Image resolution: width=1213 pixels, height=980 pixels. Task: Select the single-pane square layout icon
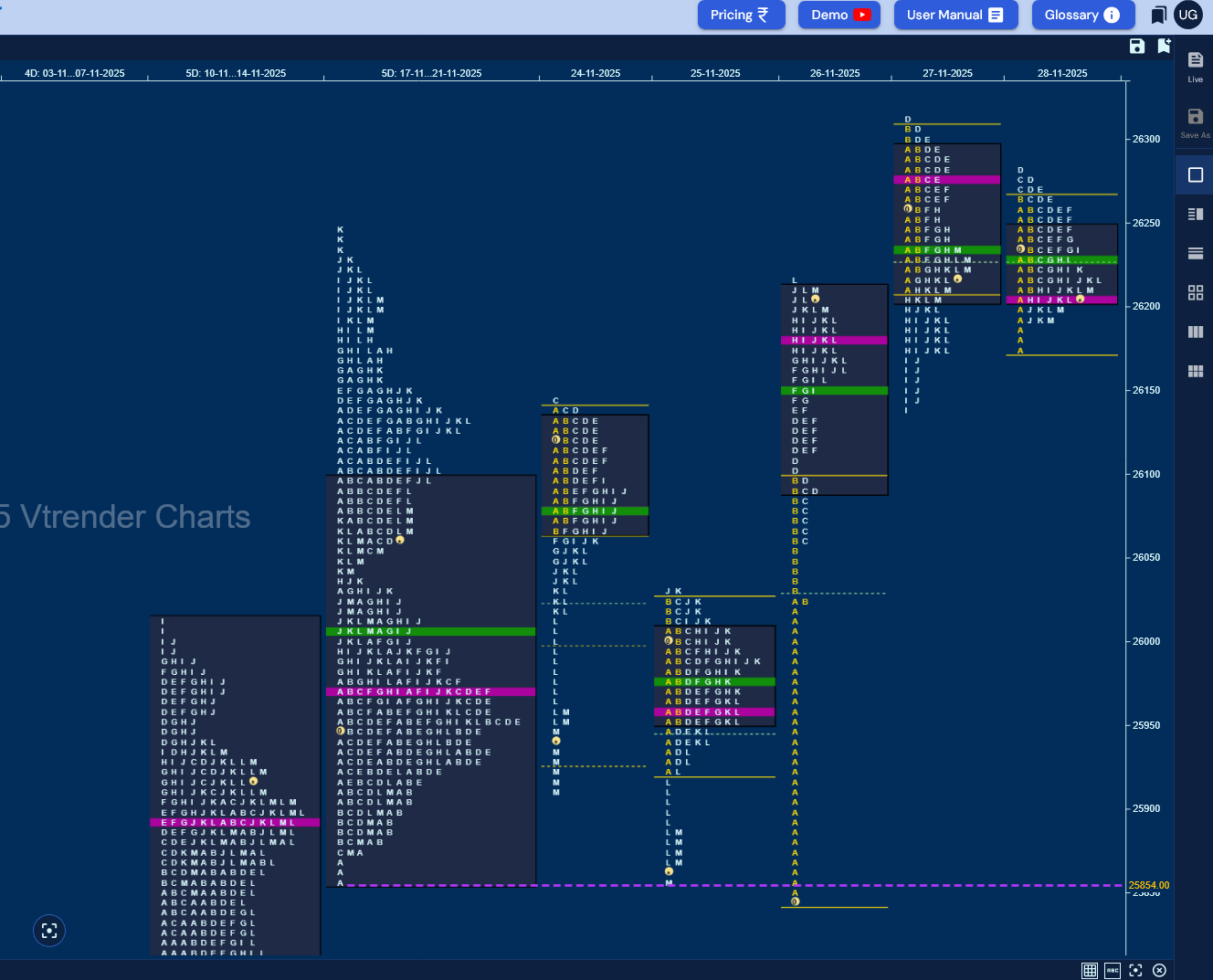coord(1195,174)
